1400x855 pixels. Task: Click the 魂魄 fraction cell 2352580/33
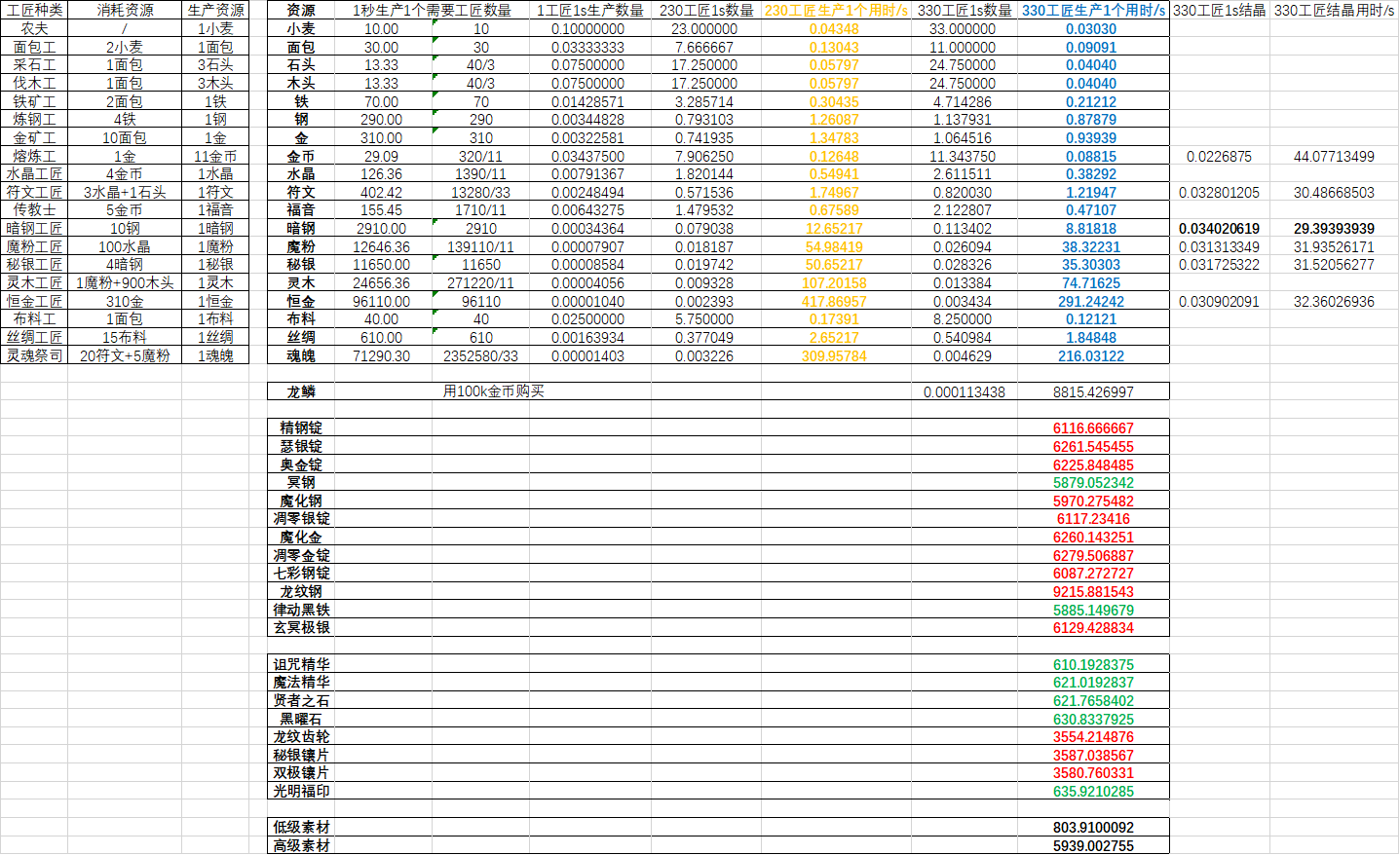click(480, 355)
